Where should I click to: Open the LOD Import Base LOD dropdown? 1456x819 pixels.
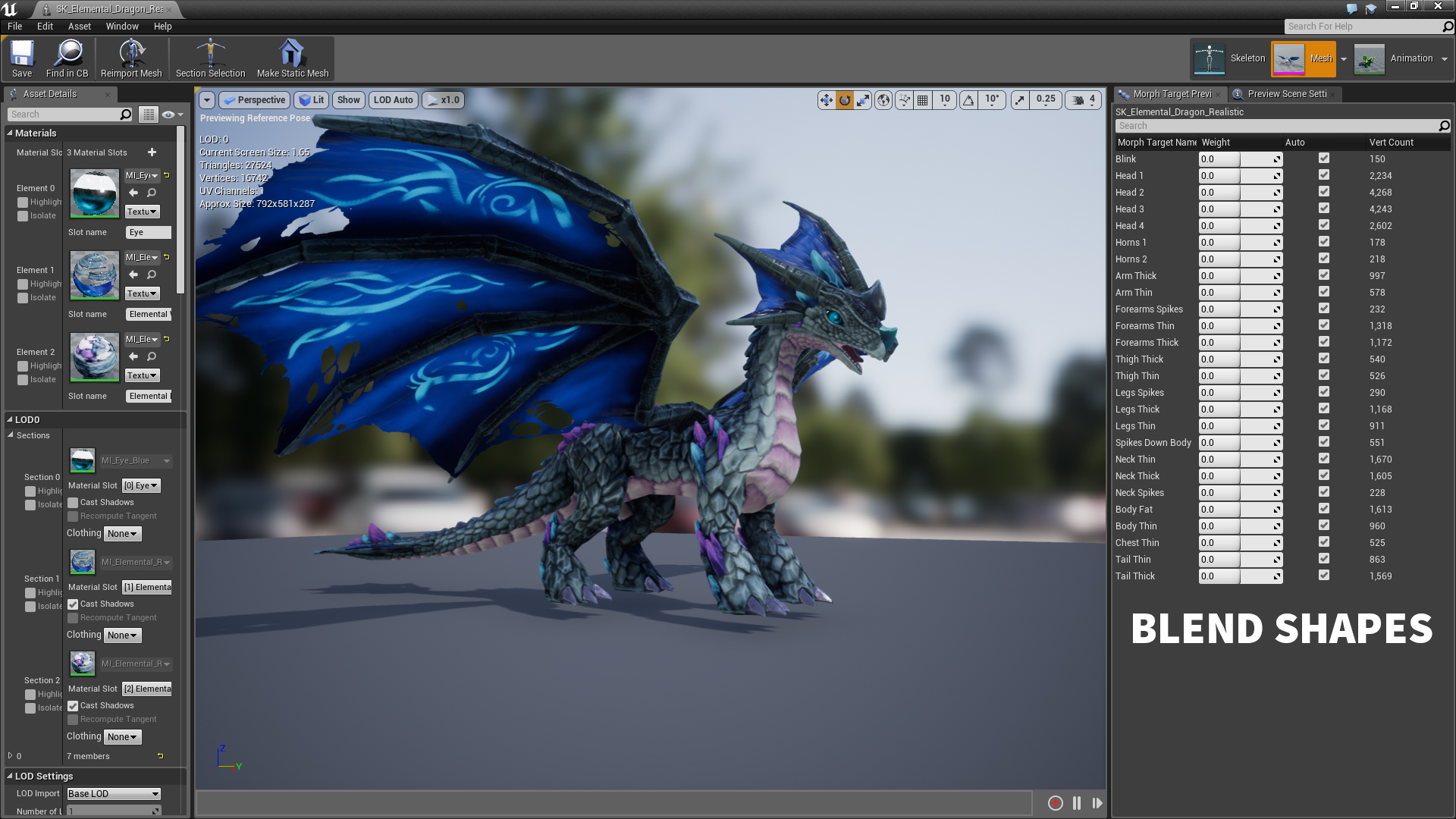tap(112, 793)
